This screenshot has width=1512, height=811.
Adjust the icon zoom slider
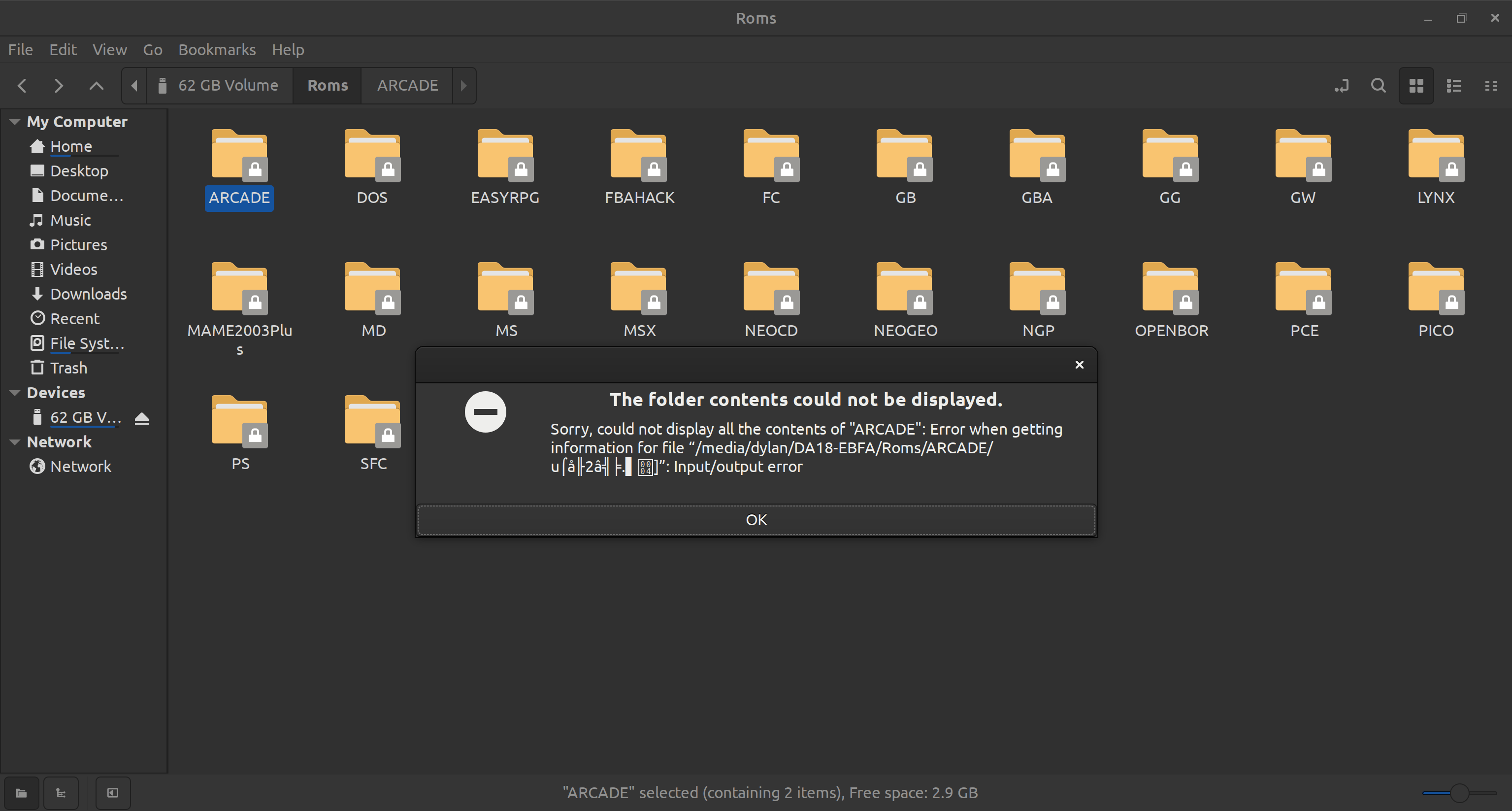[1459, 793]
